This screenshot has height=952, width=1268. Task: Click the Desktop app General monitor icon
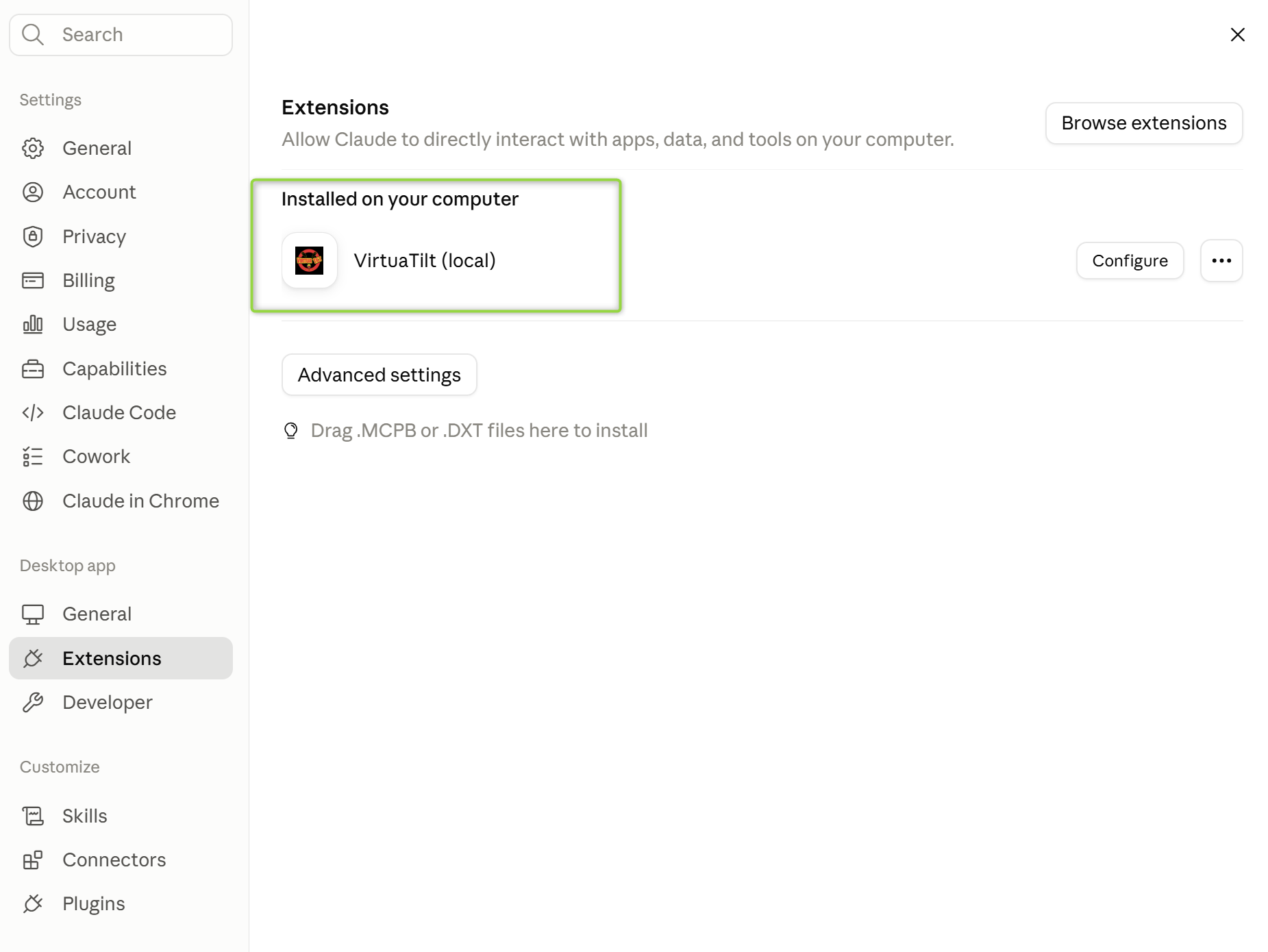33,614
